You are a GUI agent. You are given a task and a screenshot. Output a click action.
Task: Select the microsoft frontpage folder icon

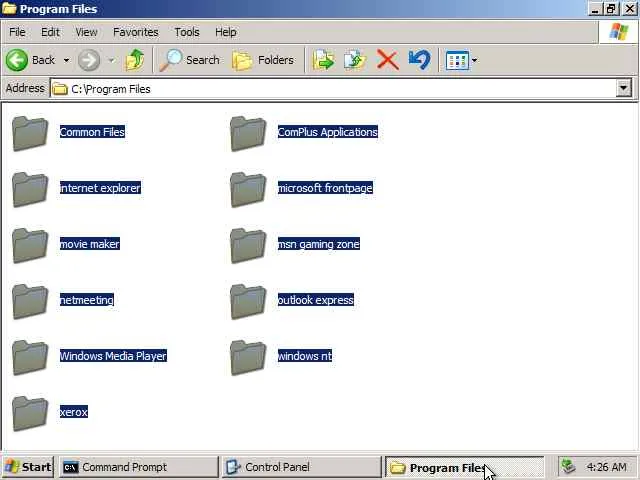248,189
